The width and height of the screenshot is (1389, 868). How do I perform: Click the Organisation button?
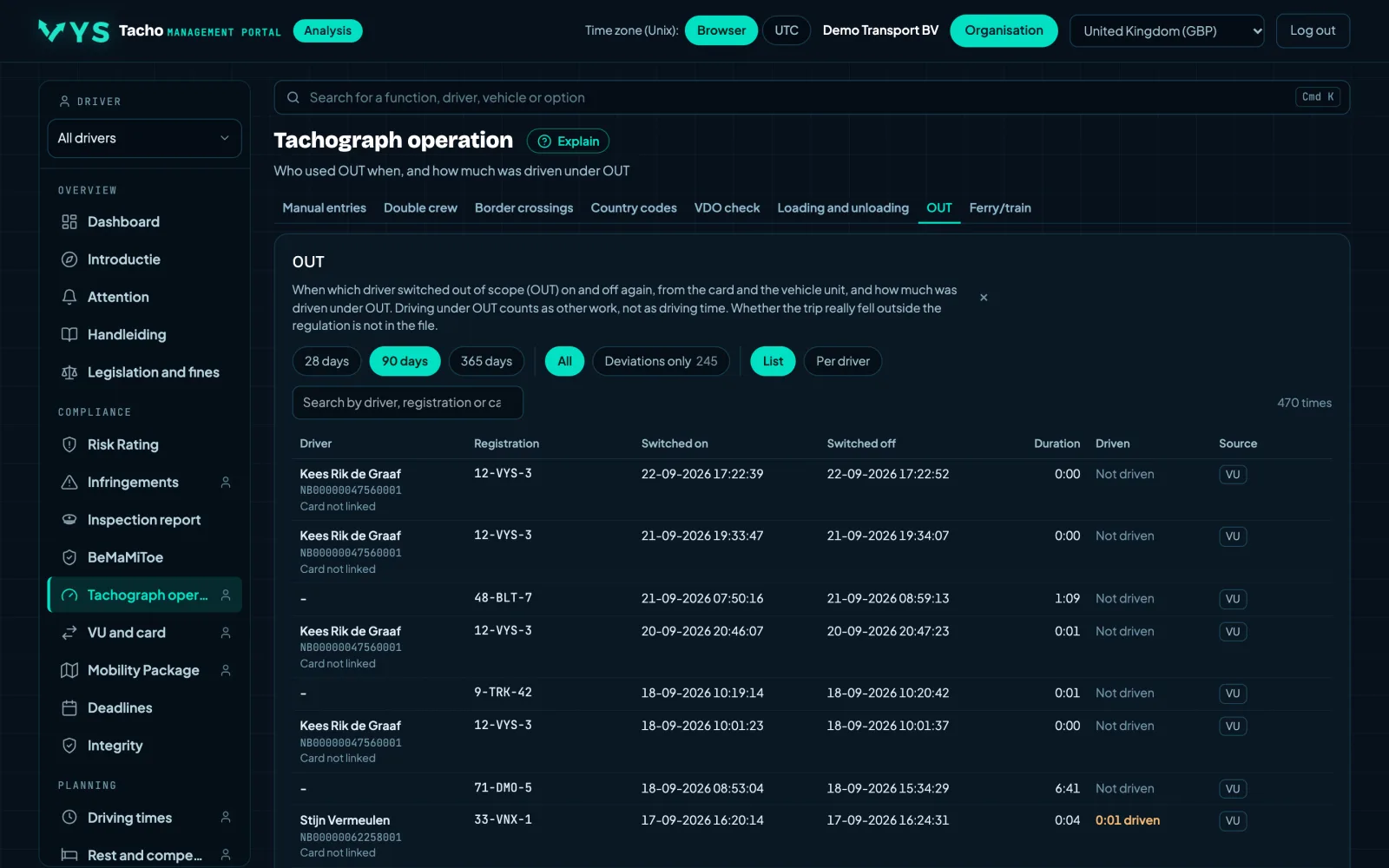click(x=1004, y=30)
